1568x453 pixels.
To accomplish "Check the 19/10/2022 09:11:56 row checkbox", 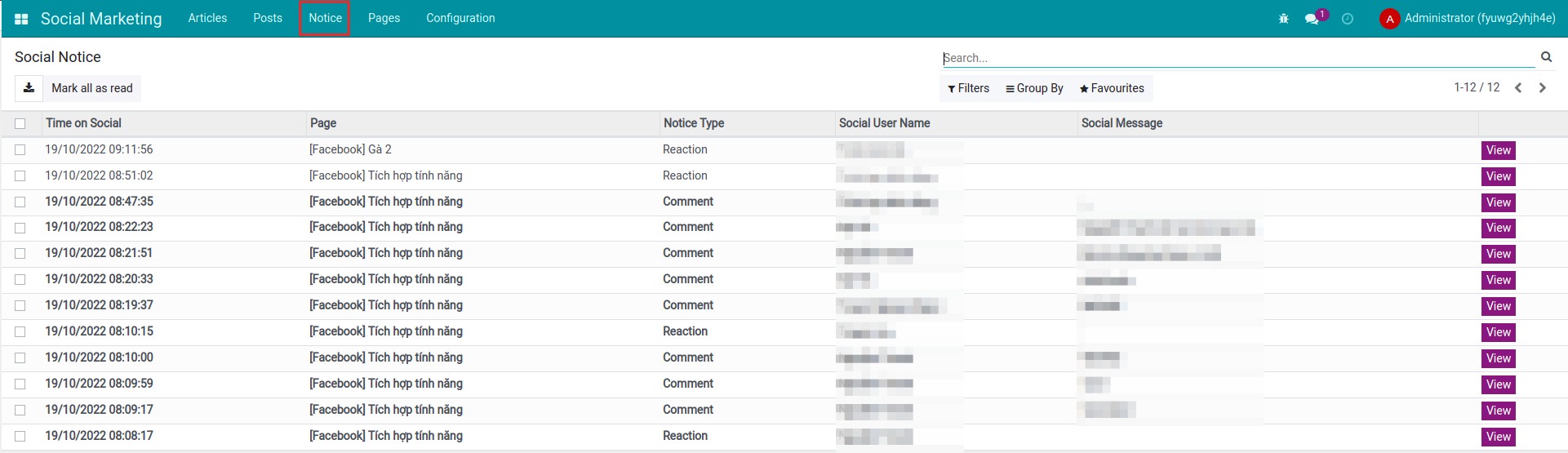I will click(20, 150).
